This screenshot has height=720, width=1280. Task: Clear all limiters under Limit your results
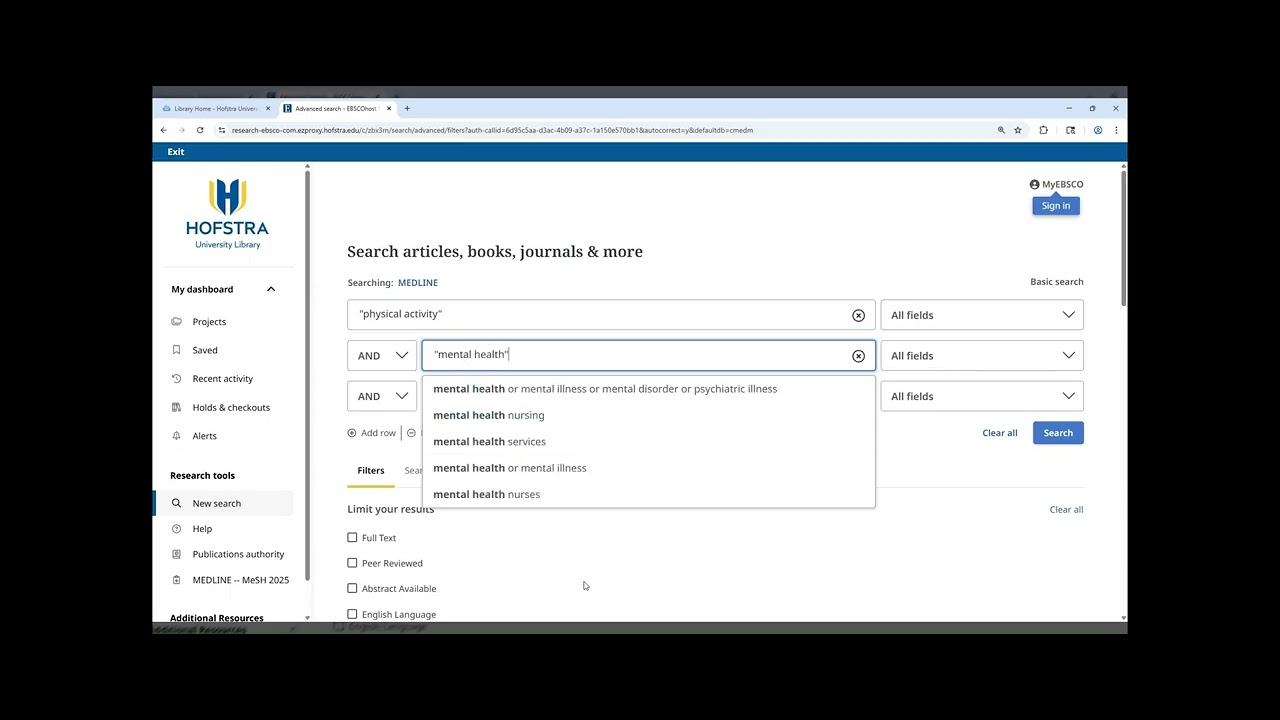pos(1066,510)
